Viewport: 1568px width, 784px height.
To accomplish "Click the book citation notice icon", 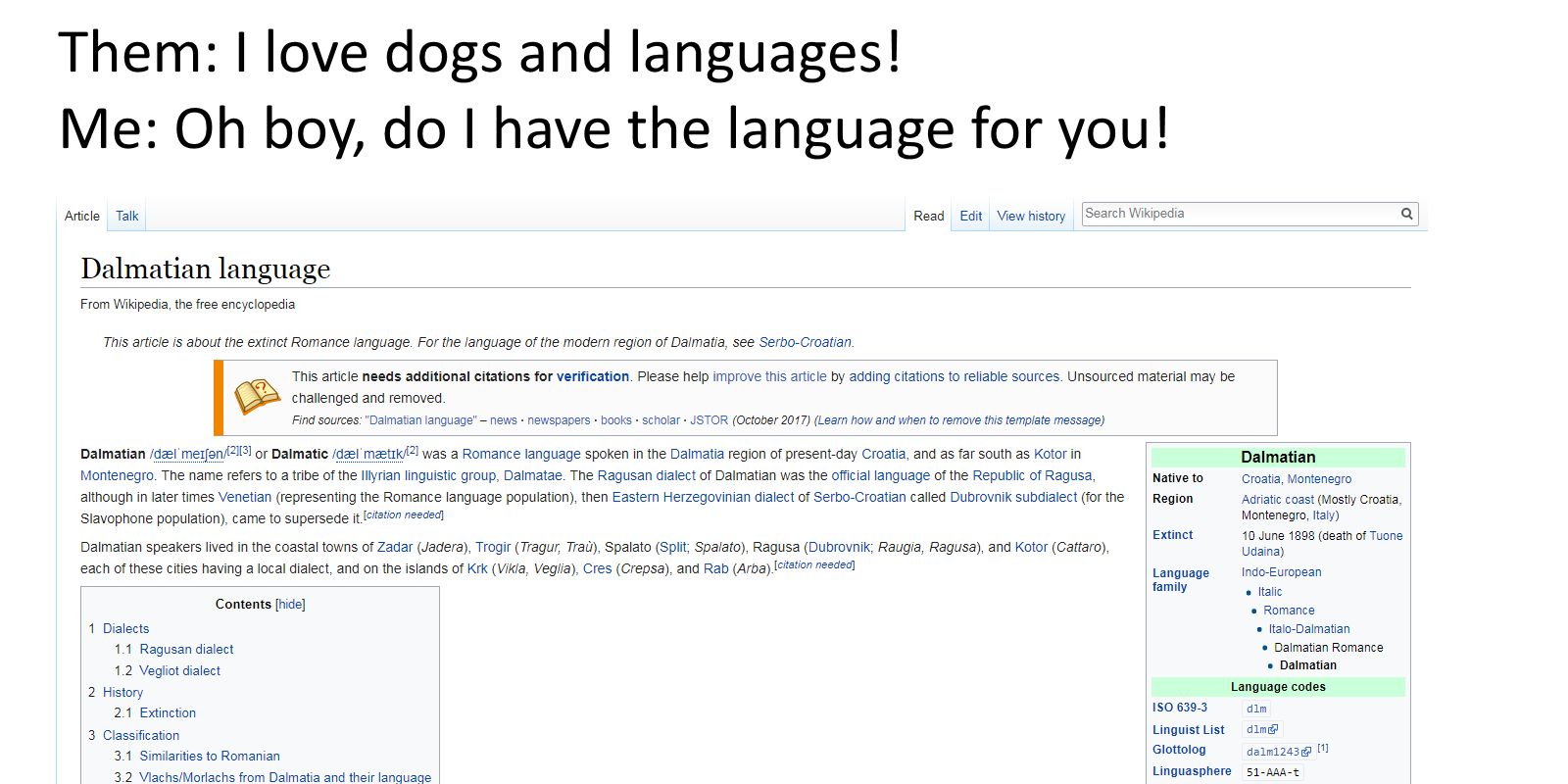I will (257, 397).
